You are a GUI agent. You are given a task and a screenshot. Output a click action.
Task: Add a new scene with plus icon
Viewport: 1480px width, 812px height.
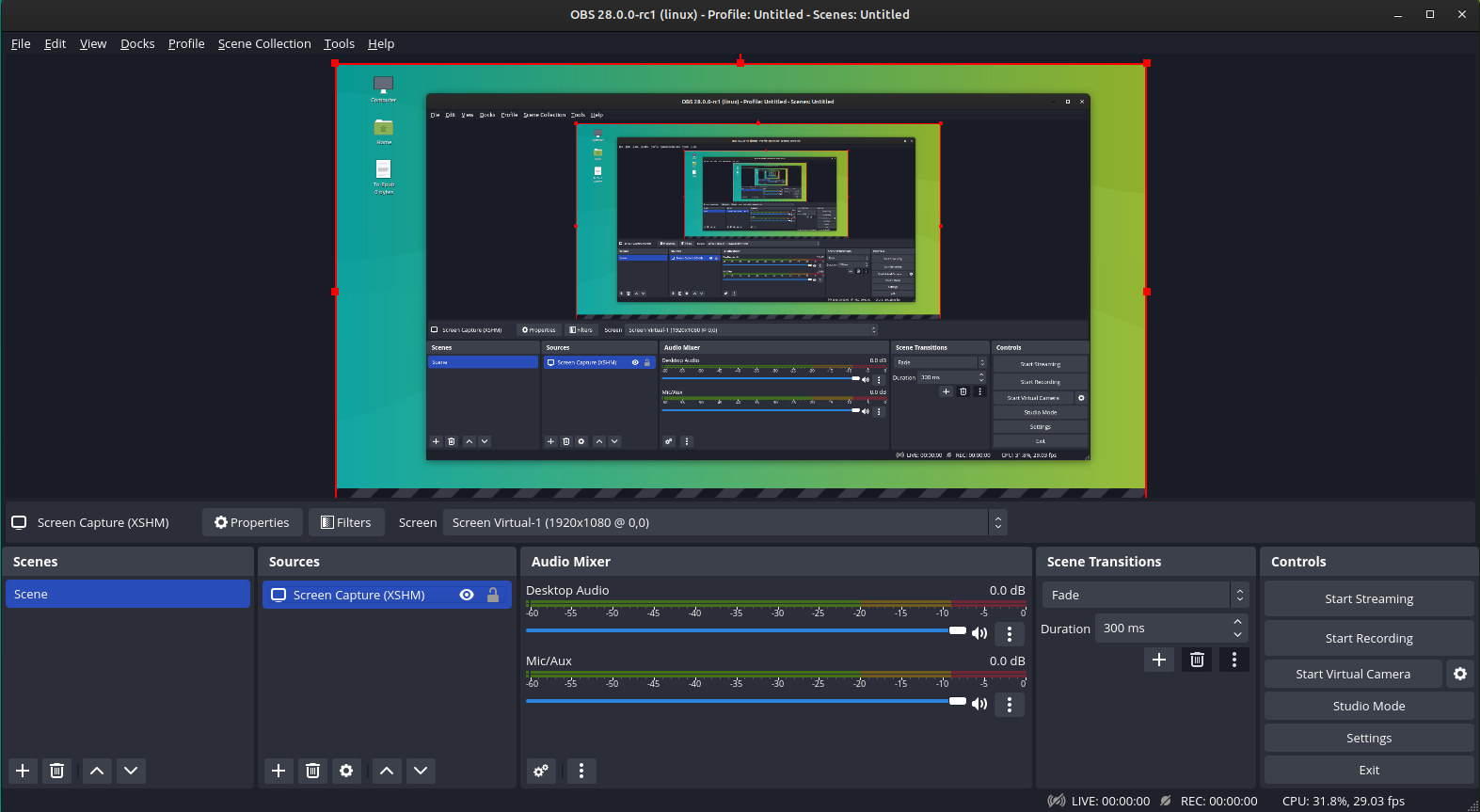click(x=23, y=771)
